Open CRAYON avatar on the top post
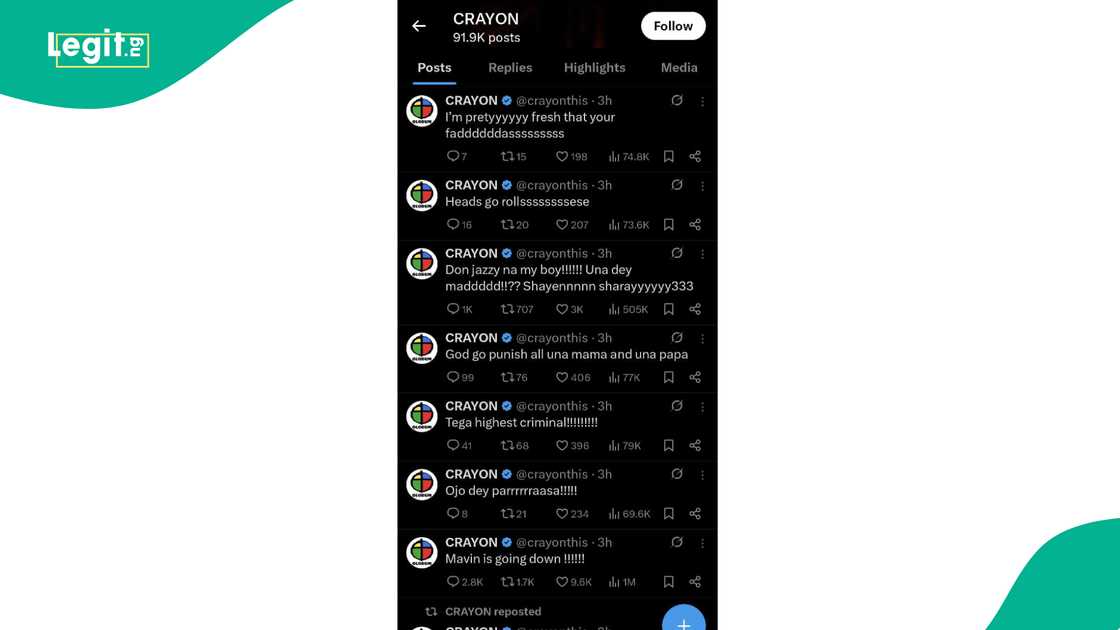The width and height of the screenshot is (1120, 630). pyautogui.click(x=421, y=111)
